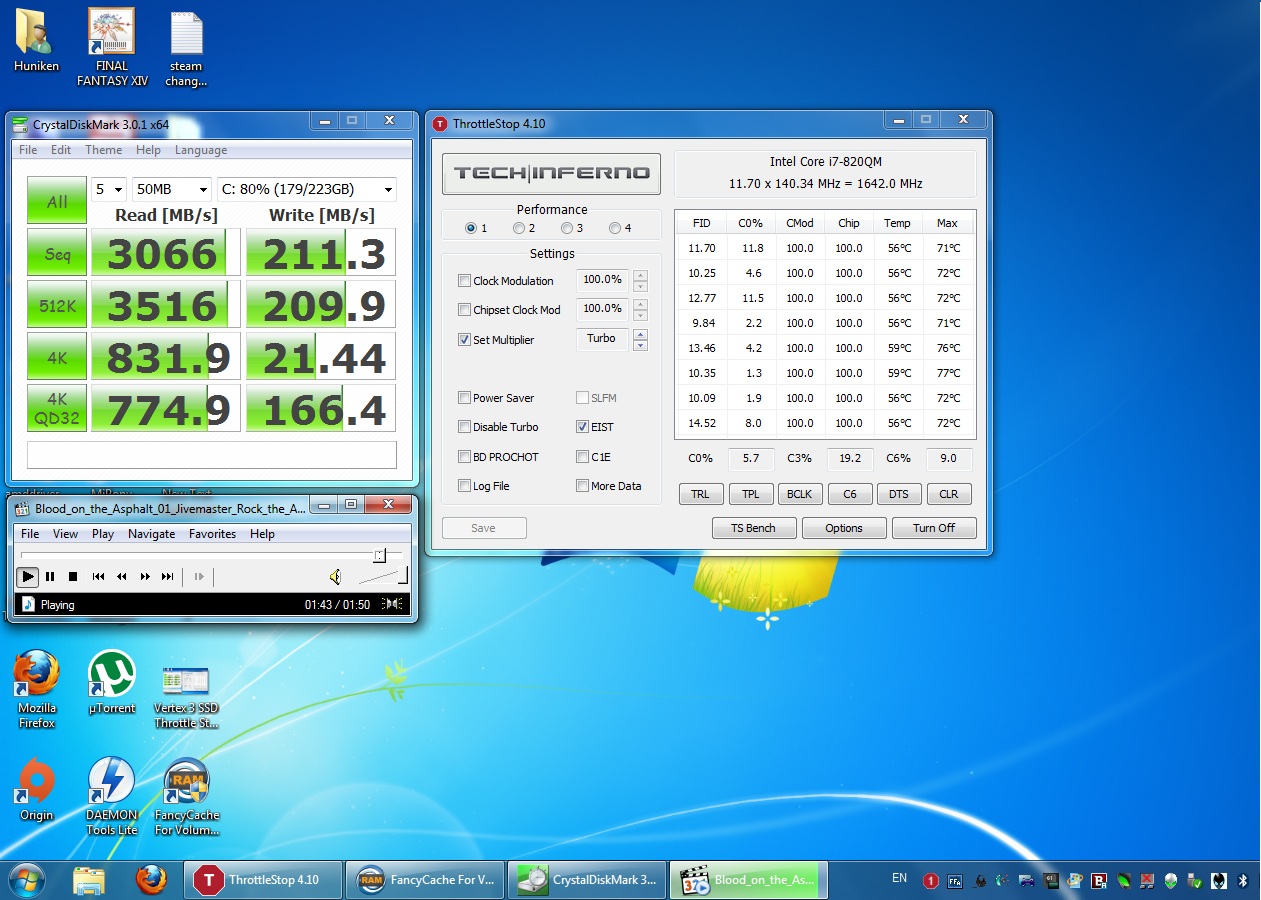The height and width of the screenshot is (900, 1261).
Task: Select the Huniken folder icon
Action: 36,41
